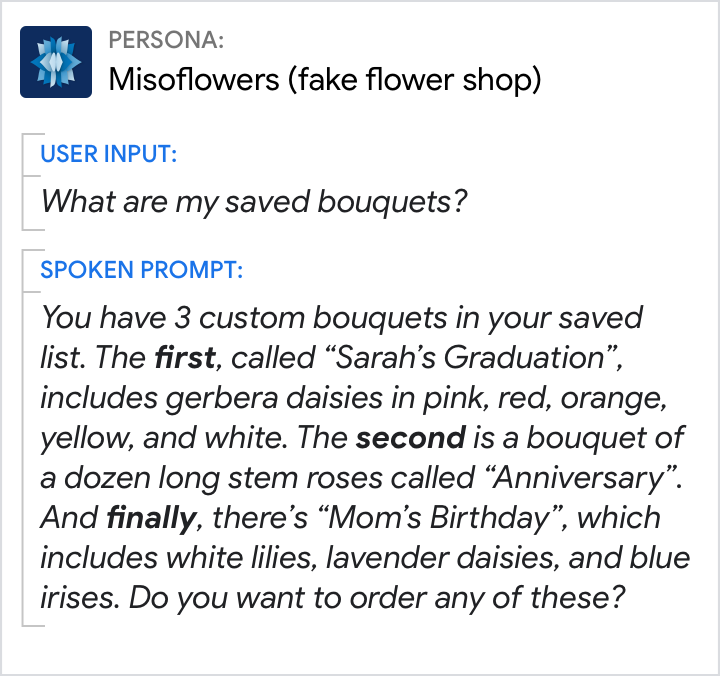Click the USER INPUT heading
This screenshot has height=676, width=720.
109,154
